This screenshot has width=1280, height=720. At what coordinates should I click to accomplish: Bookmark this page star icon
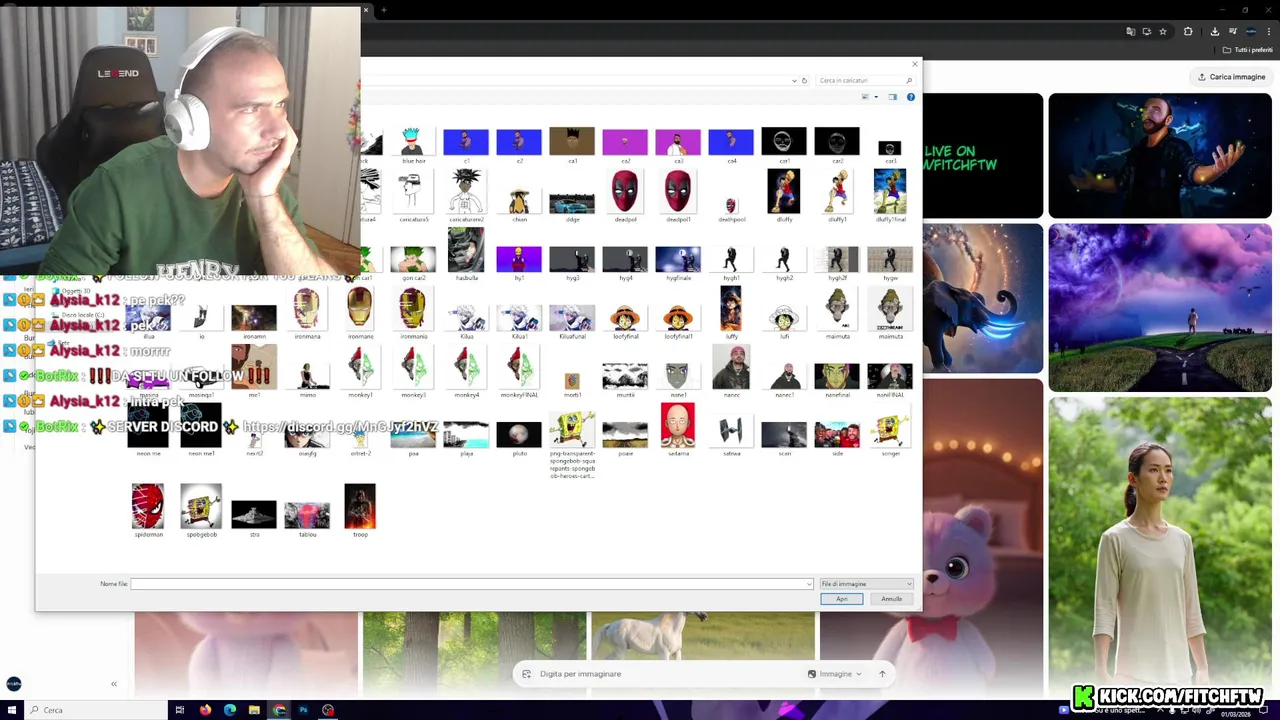[x=1162, y=31]
